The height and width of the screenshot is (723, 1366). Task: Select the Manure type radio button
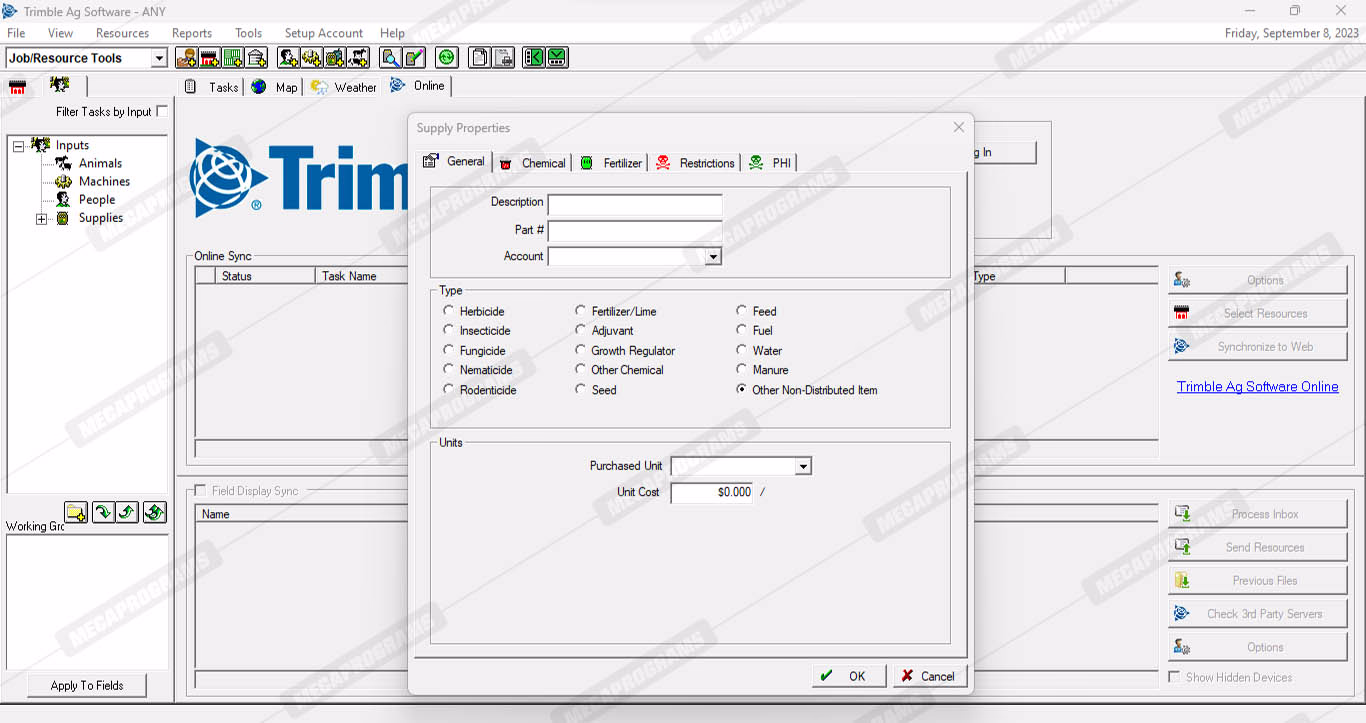742,369
